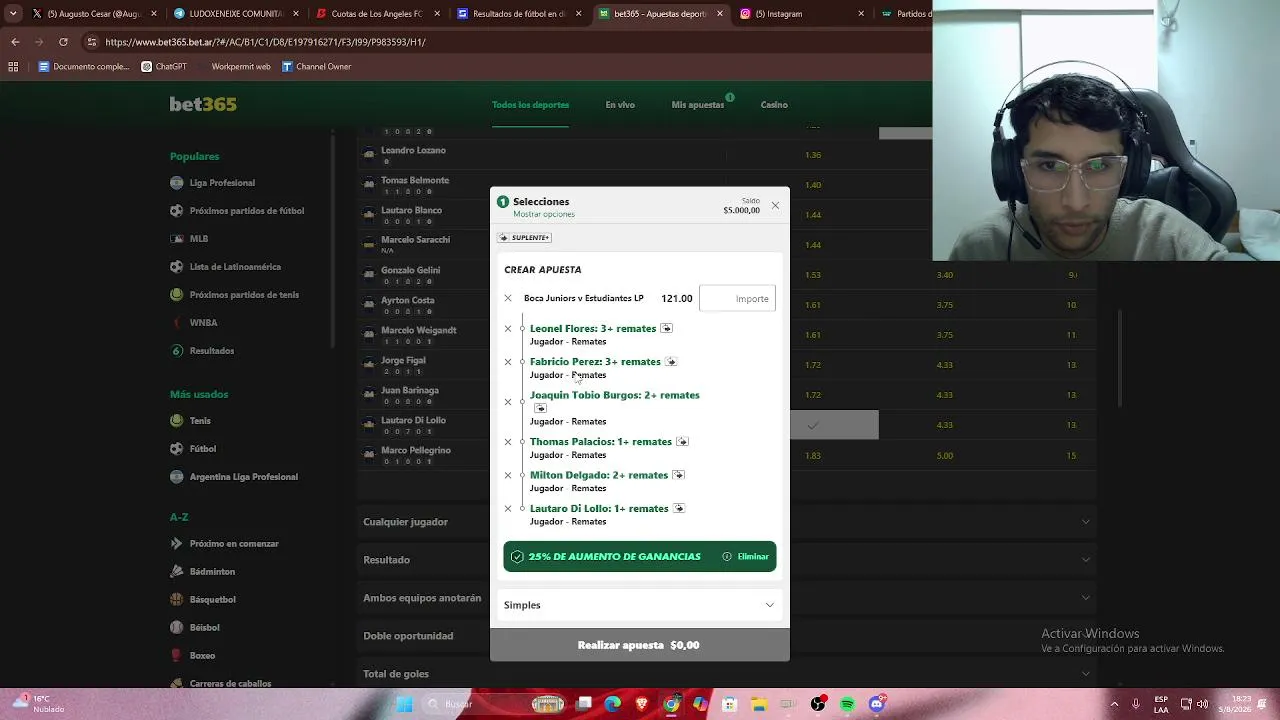Deselect the checked Lautaro Di Lollo odds cell
The height and width of the screenshot is (720, 1280).
pyautogui.click(x=834, y=425)
